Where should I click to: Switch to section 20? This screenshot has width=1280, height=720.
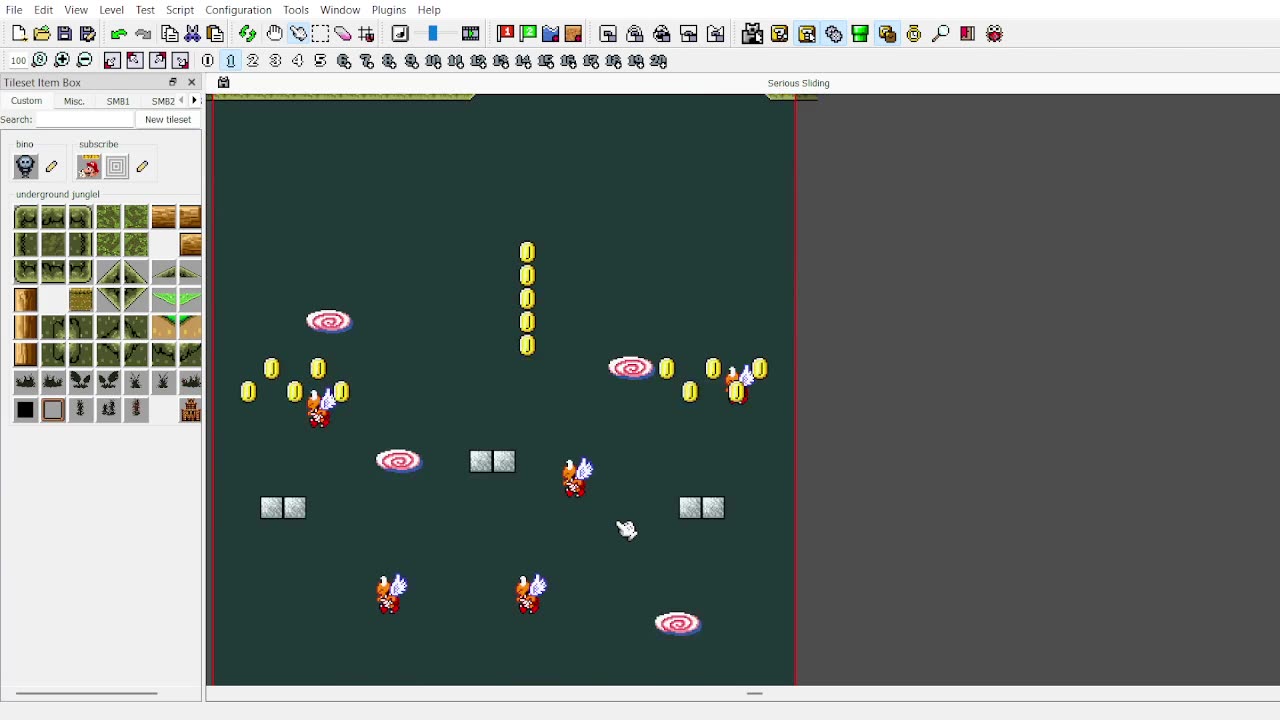658,61
